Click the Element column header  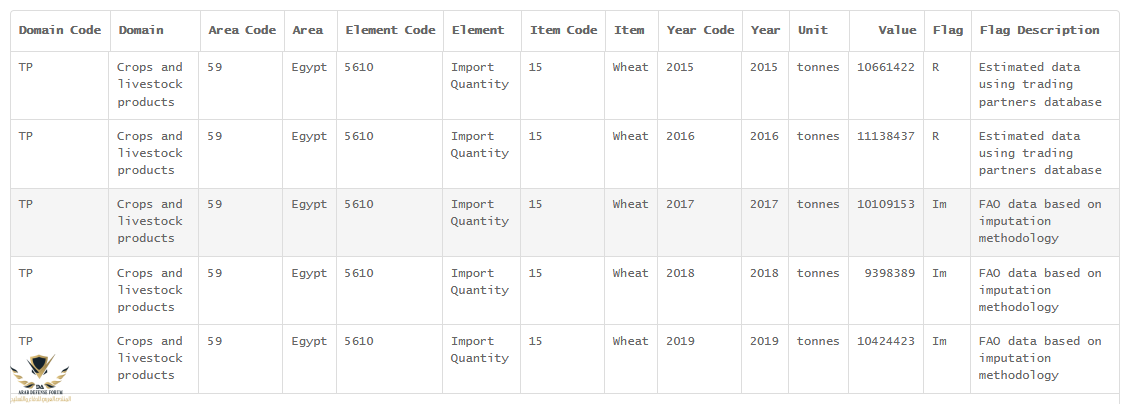click(x=478, y=30)
